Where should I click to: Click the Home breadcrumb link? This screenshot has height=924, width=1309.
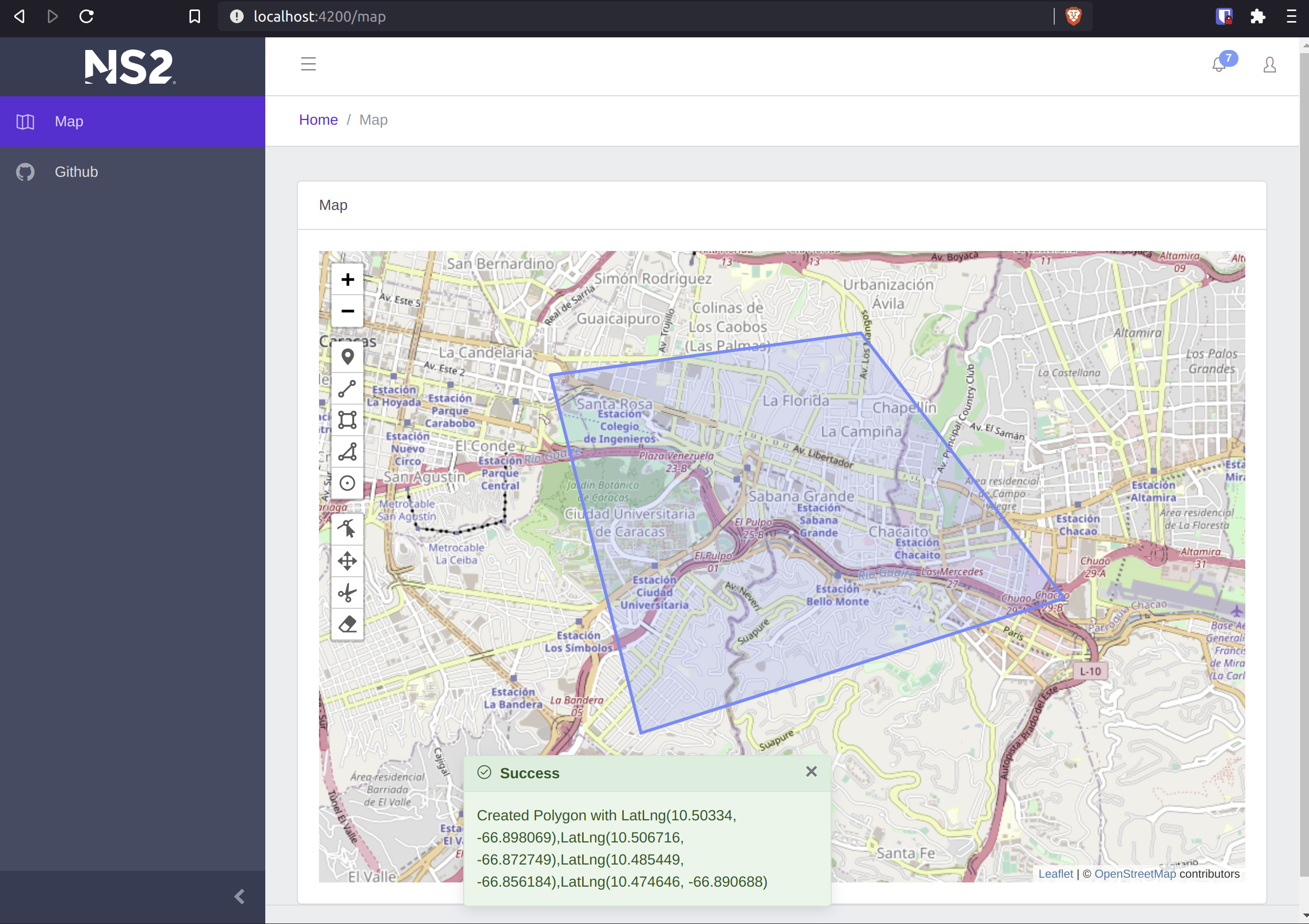(x=318, y=119)
